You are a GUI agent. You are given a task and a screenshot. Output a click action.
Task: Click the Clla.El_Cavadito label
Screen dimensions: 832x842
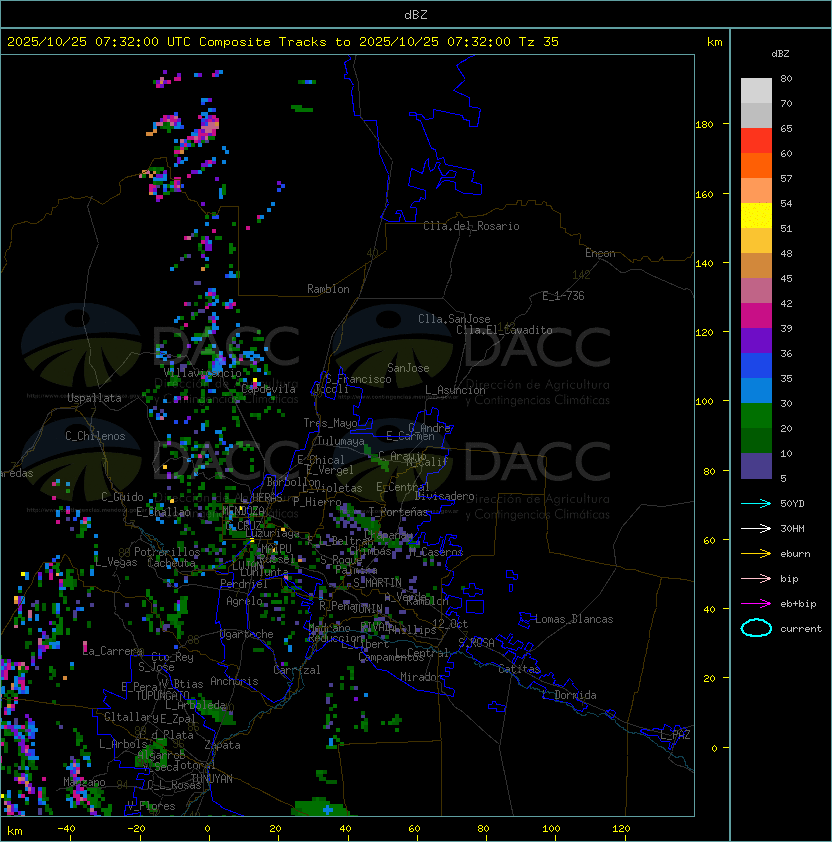pyautogui.click(x=504, y=330)
